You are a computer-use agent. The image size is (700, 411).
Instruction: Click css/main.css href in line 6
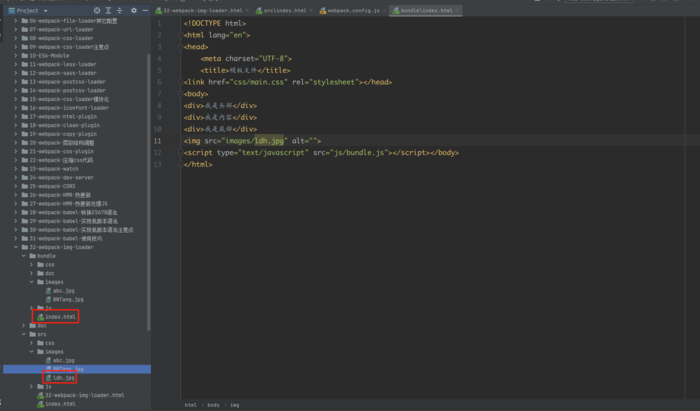coord(259,82)
